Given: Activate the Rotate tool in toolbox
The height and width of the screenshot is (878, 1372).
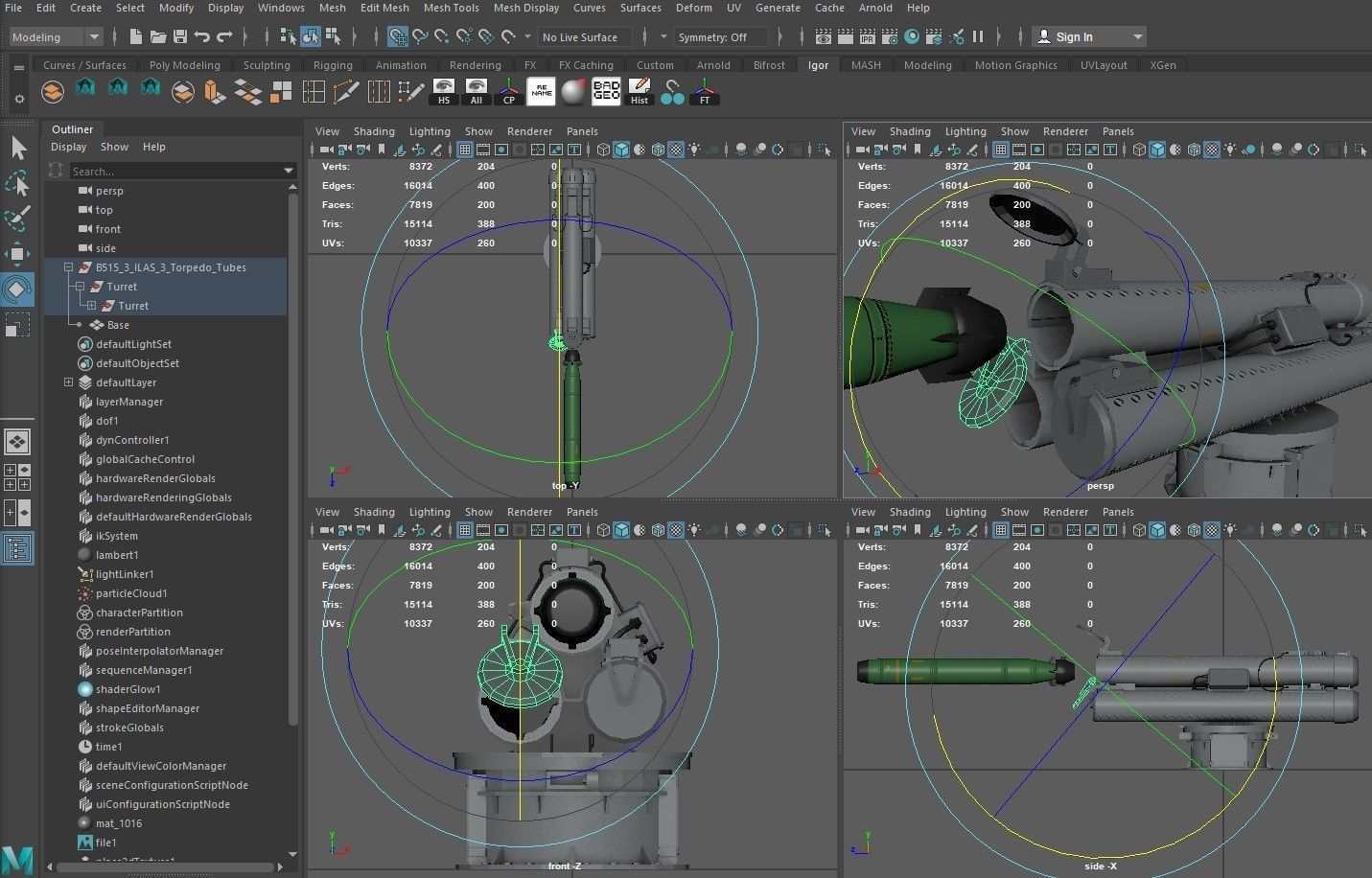Looking at the screenshot, I should tap(18, 289).
